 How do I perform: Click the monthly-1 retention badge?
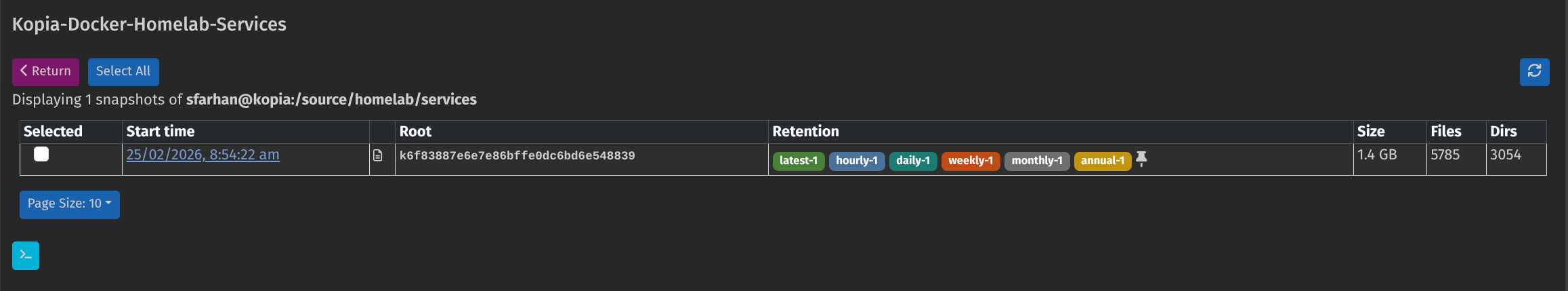click(1036, 161)
